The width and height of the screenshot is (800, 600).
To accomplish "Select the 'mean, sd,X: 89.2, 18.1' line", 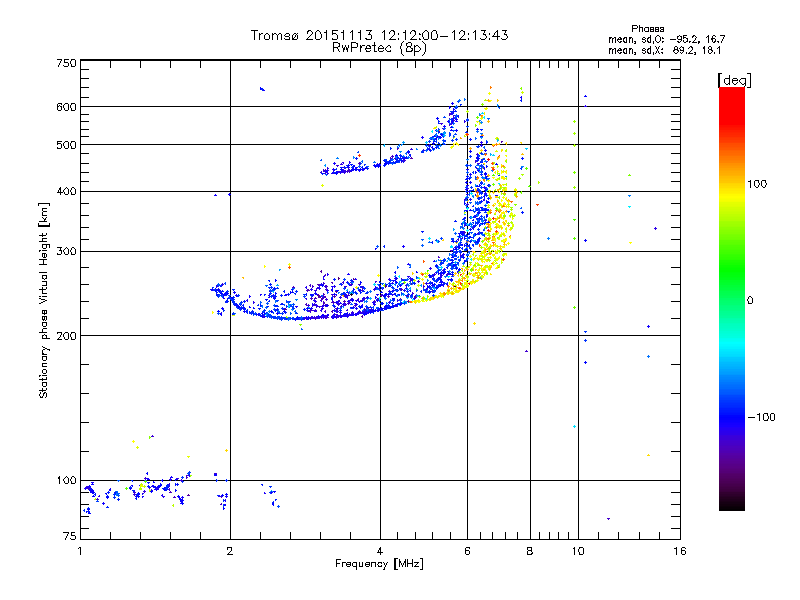I will (664, 50).
